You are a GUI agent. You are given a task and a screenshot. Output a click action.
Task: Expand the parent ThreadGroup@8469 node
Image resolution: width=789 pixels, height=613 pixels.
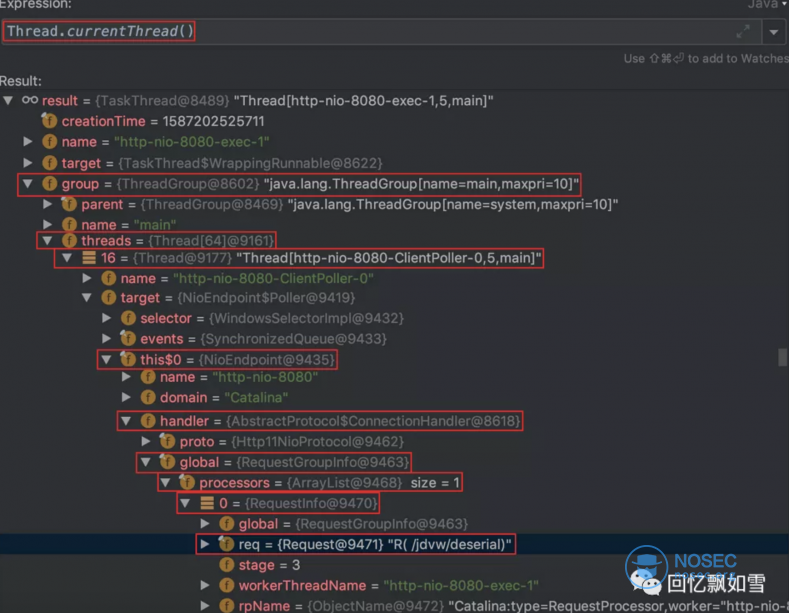tap(47, 204)
